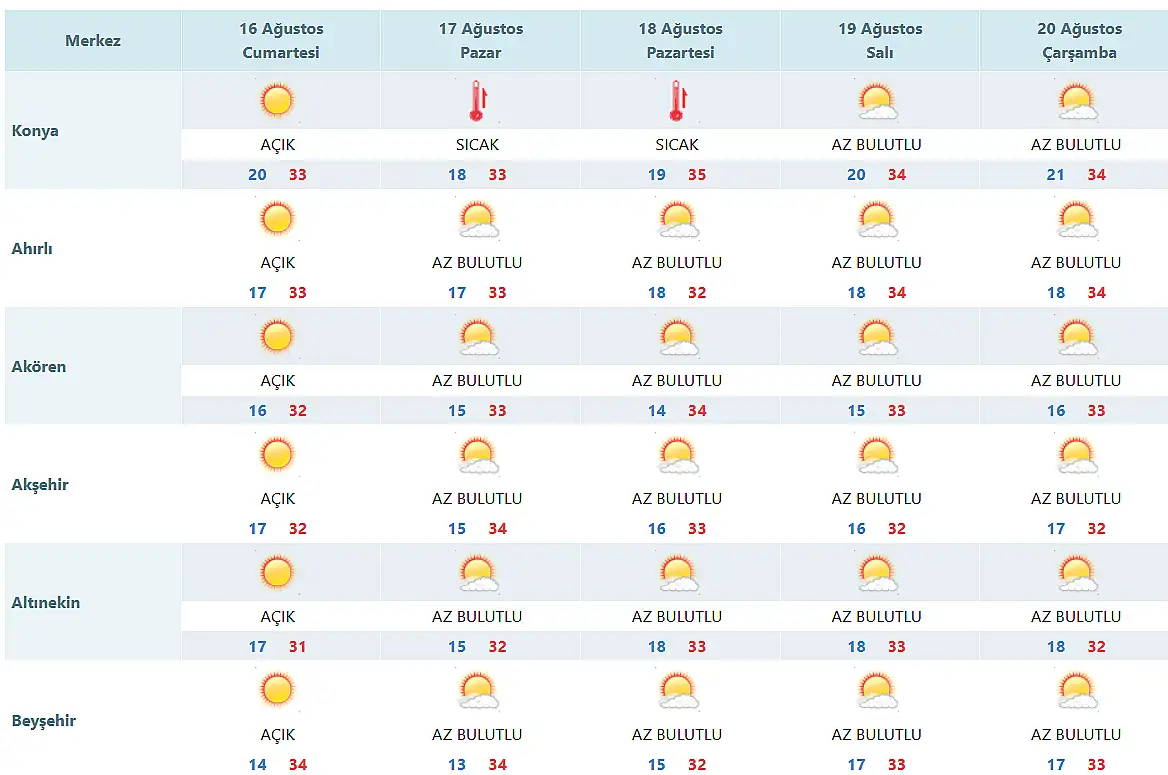
Task: Select the 19 Ağustos Salı column header
Action: pos(880,41)
